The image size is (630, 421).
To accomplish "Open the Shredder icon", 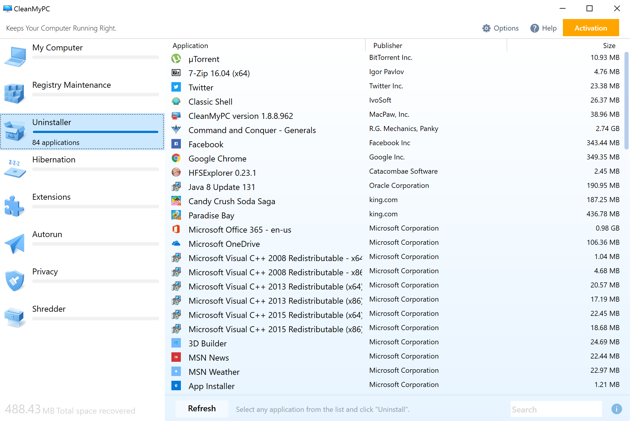I will [x=15, y=317].
